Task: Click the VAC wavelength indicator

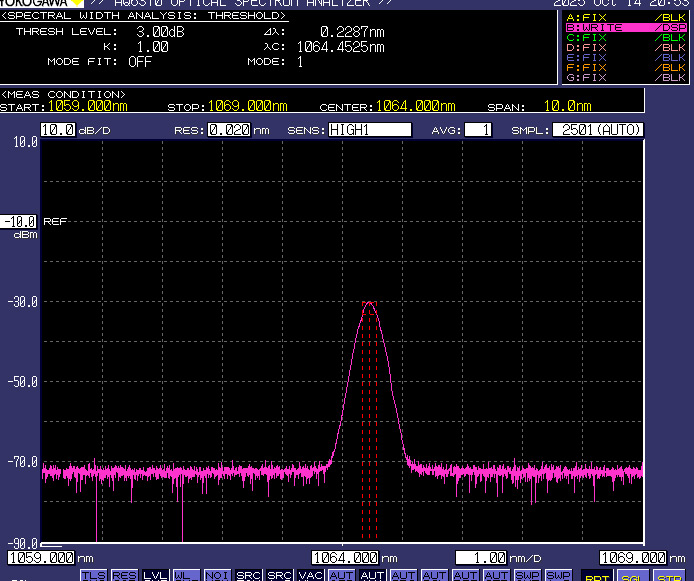Action: click(x=311, y=575)
